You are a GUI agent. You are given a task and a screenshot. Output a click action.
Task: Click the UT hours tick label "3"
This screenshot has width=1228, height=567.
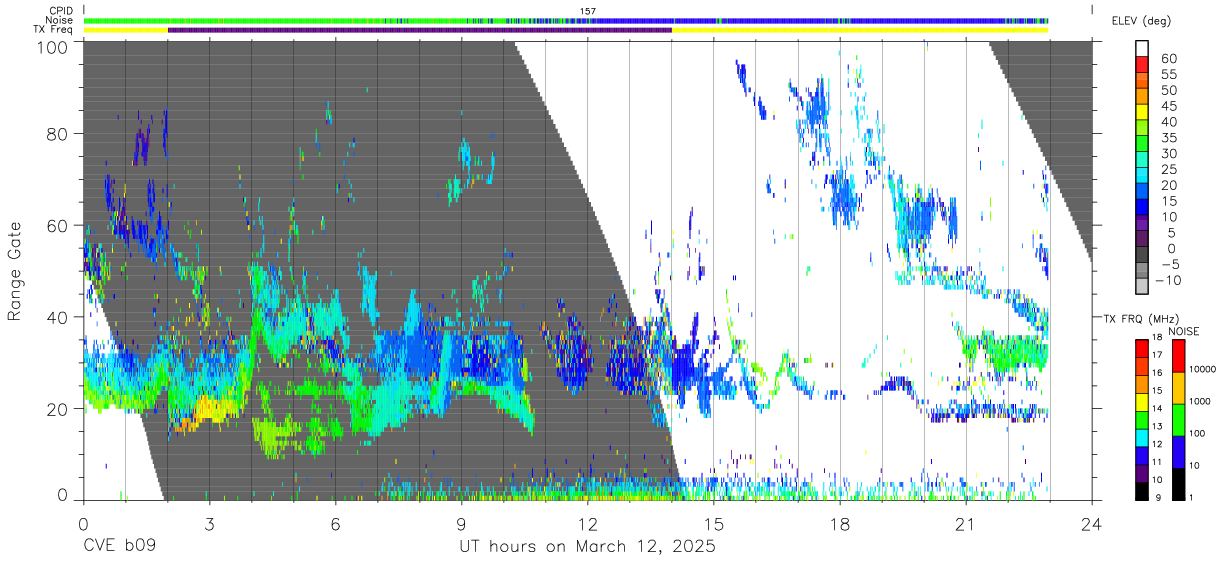tap(210, 523)
